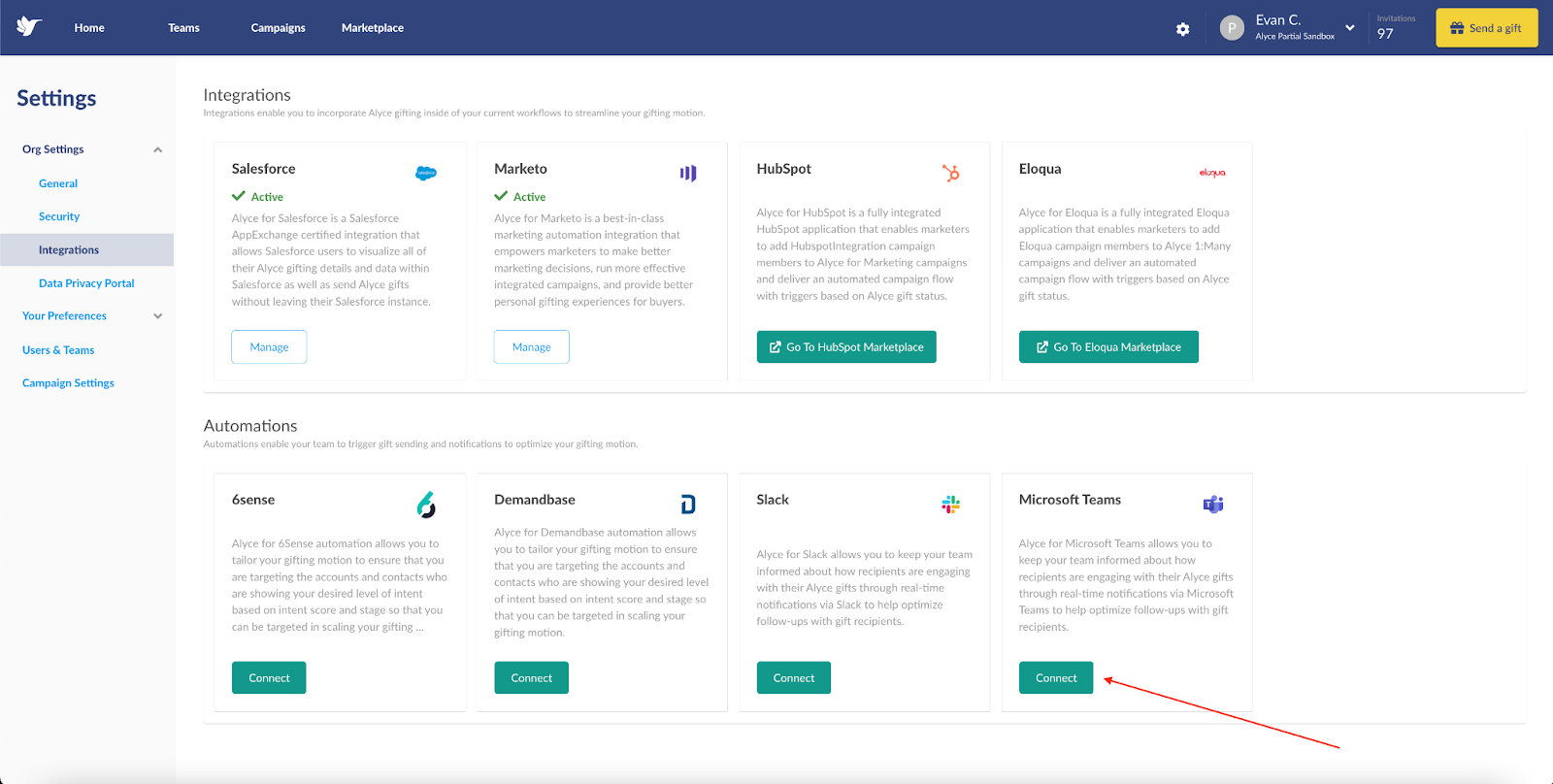Click the Send a gift button
The width and height of the screenshot is (1553, 784).
tap(1486, 28)
